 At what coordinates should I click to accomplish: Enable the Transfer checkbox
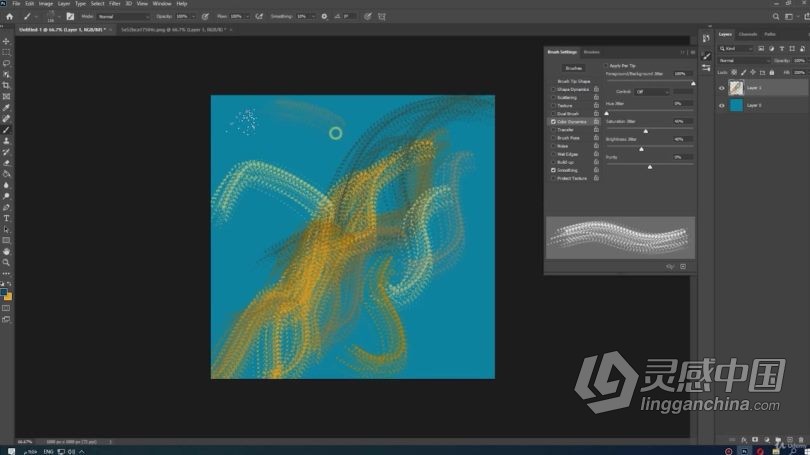553,130
